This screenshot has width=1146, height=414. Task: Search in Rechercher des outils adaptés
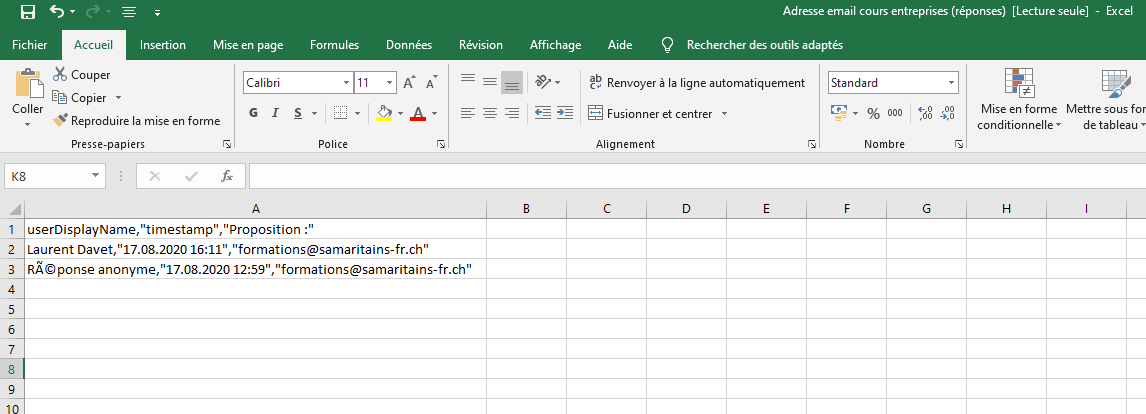(764, 45)
